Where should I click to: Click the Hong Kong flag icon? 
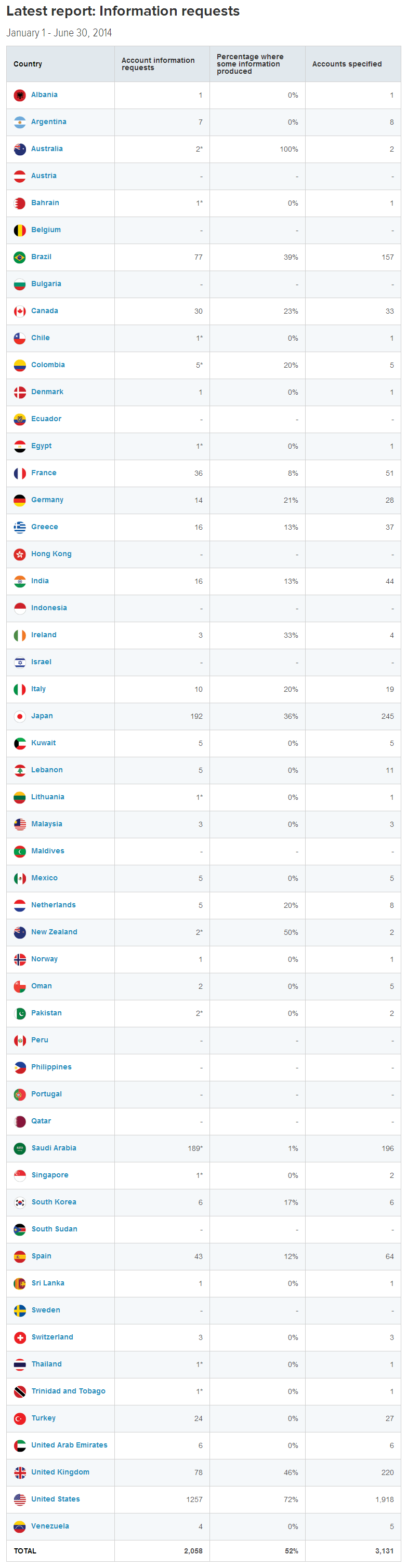point(20,554)
